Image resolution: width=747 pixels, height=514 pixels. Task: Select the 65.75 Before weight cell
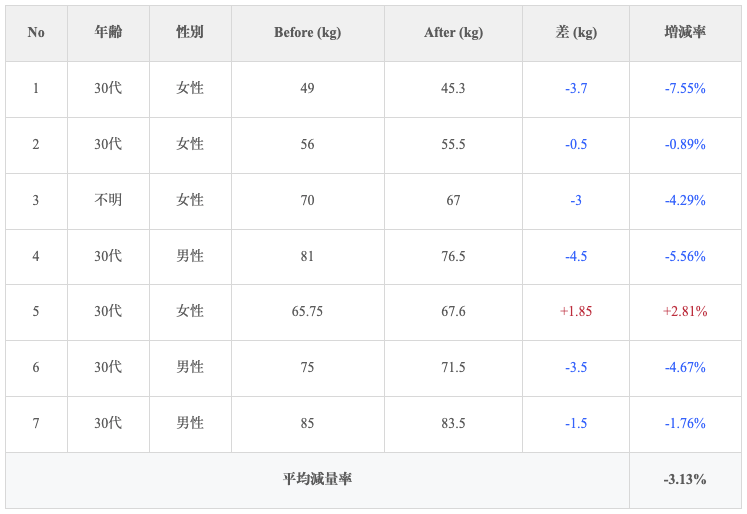pos(307,312)
